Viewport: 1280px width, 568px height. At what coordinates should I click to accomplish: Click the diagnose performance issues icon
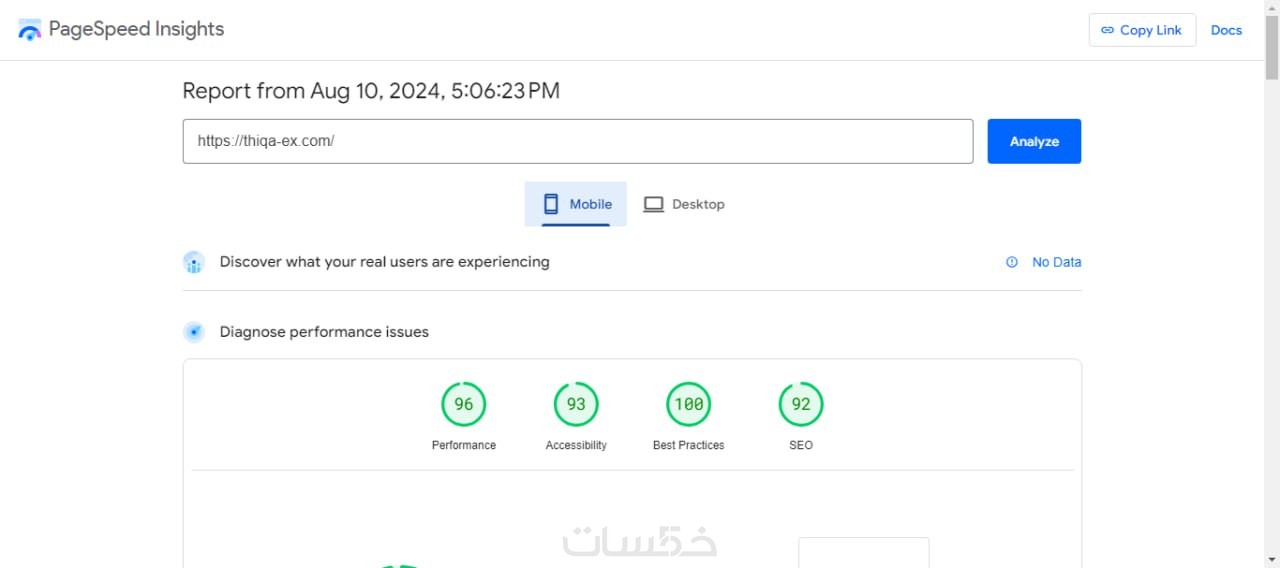tap(194, 332)
